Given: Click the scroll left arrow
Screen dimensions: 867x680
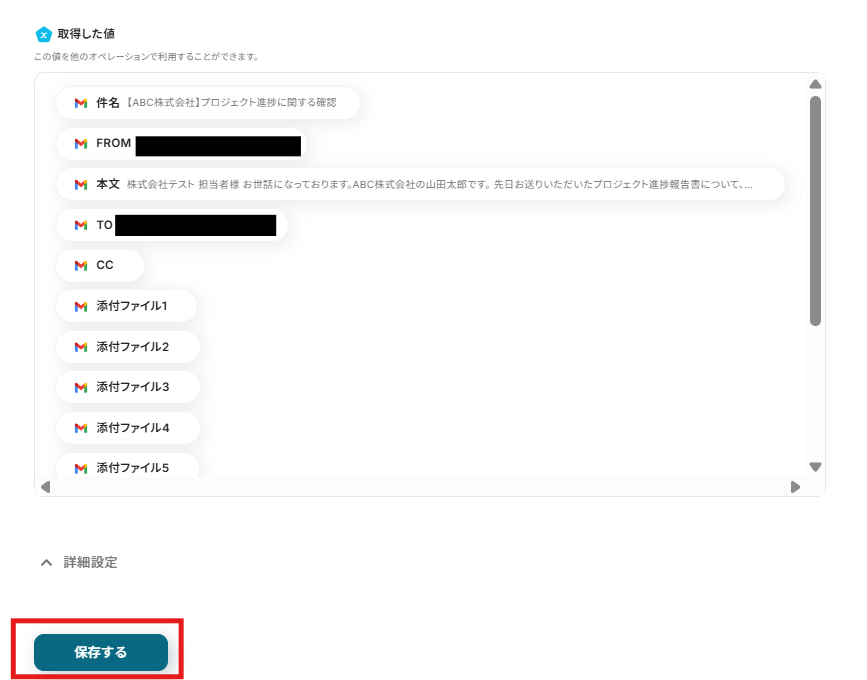Looking at the screenshot, I should click(46, 487).
